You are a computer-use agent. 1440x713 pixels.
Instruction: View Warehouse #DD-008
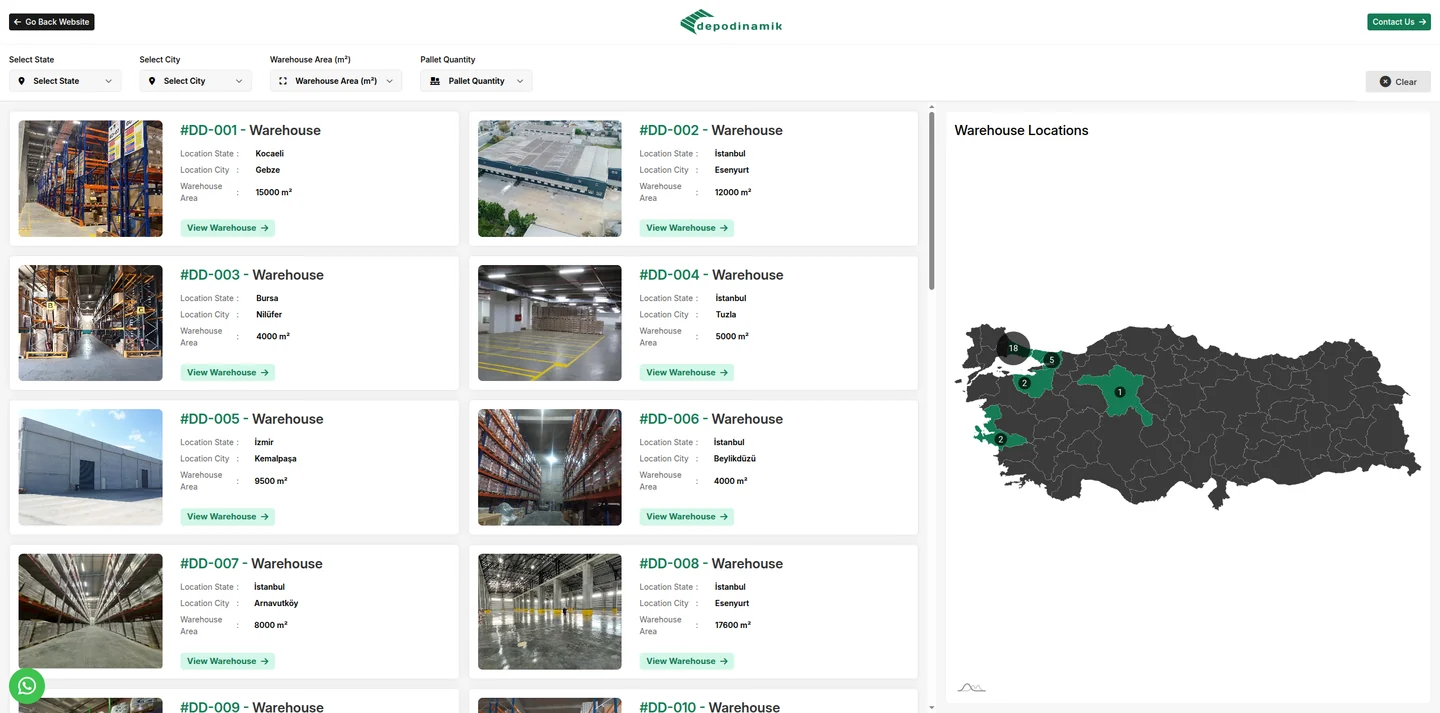click(x=687, y=661)
